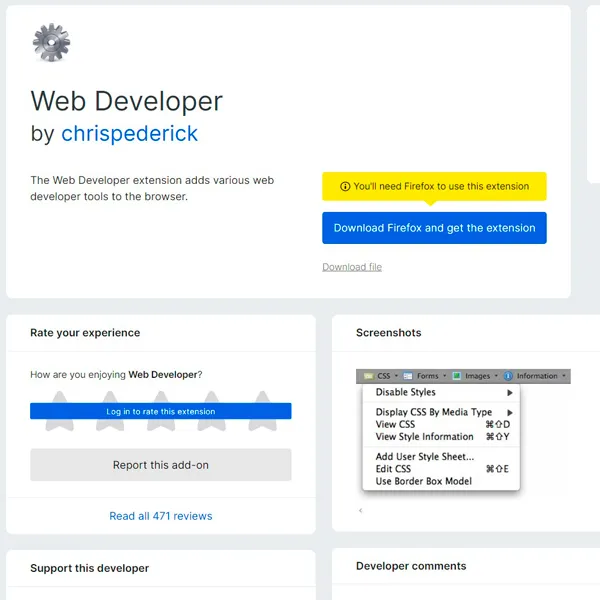Click the Screenshots heading
Screen dimensions: 600x600
(388, 333)
